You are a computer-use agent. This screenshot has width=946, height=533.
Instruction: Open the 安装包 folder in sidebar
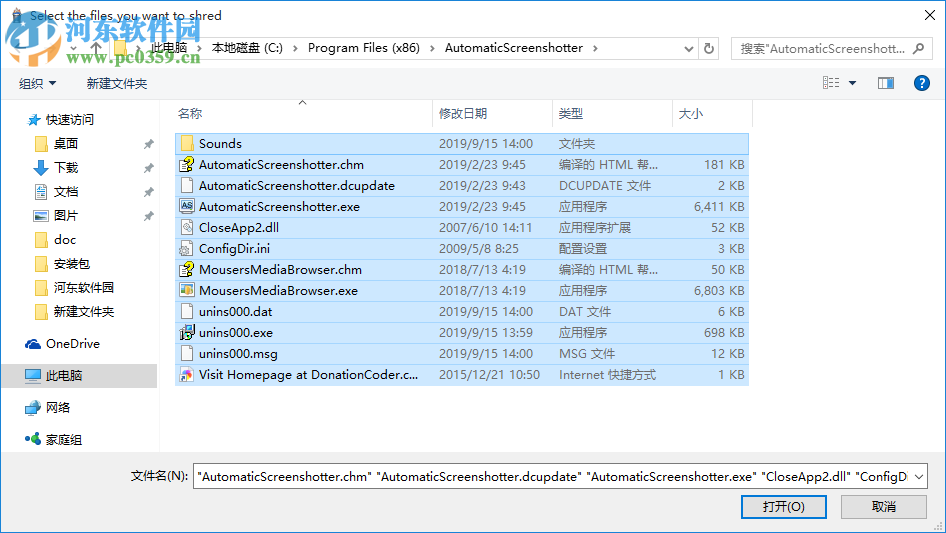(72, 264)
